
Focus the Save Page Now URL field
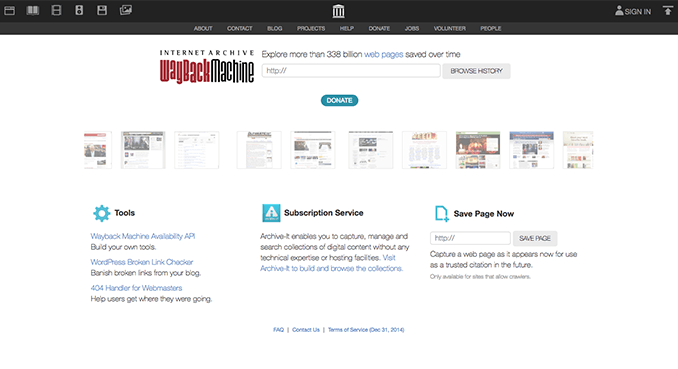point(470,238)
